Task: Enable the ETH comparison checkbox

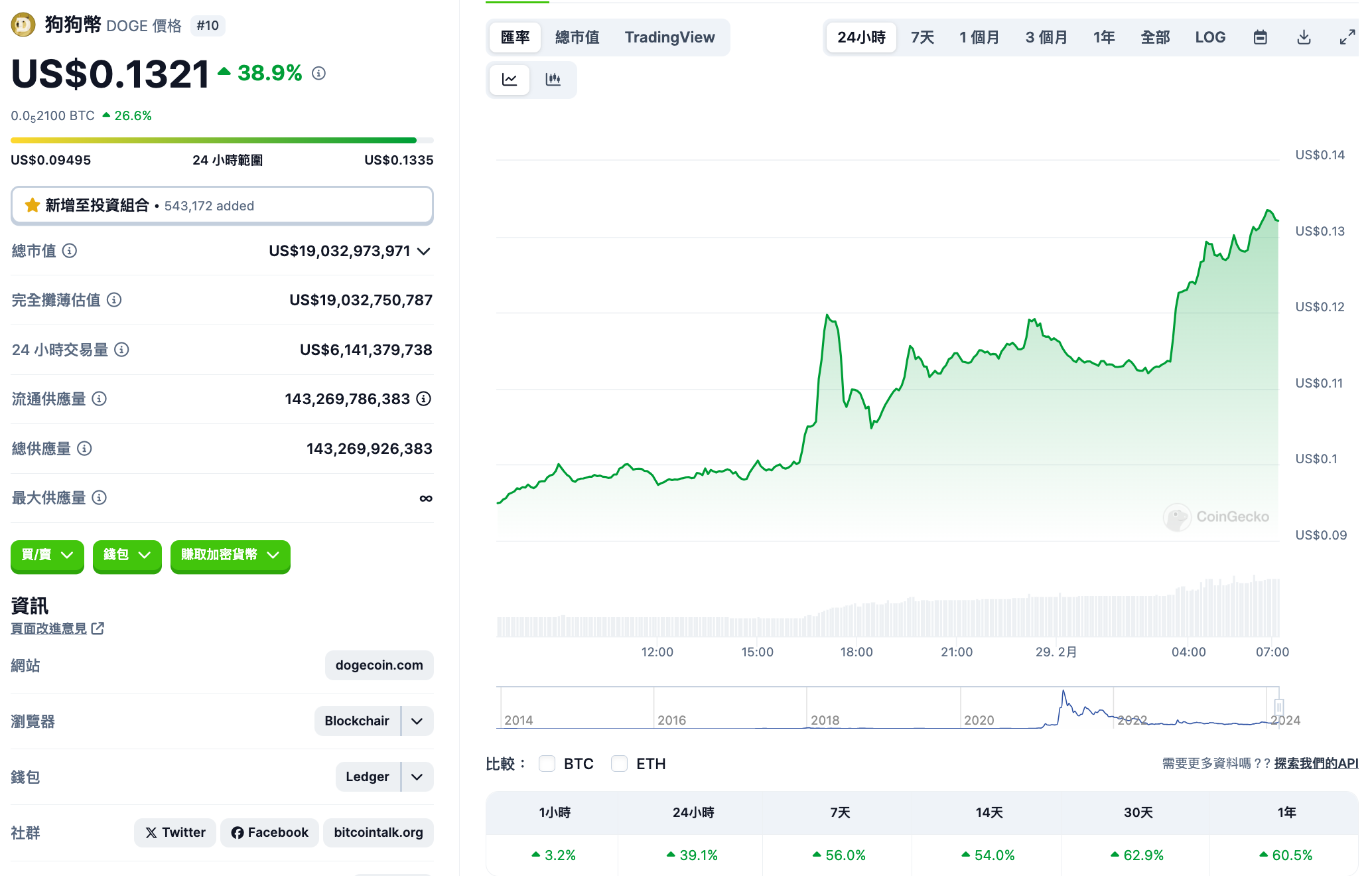Action: (619, 763)
